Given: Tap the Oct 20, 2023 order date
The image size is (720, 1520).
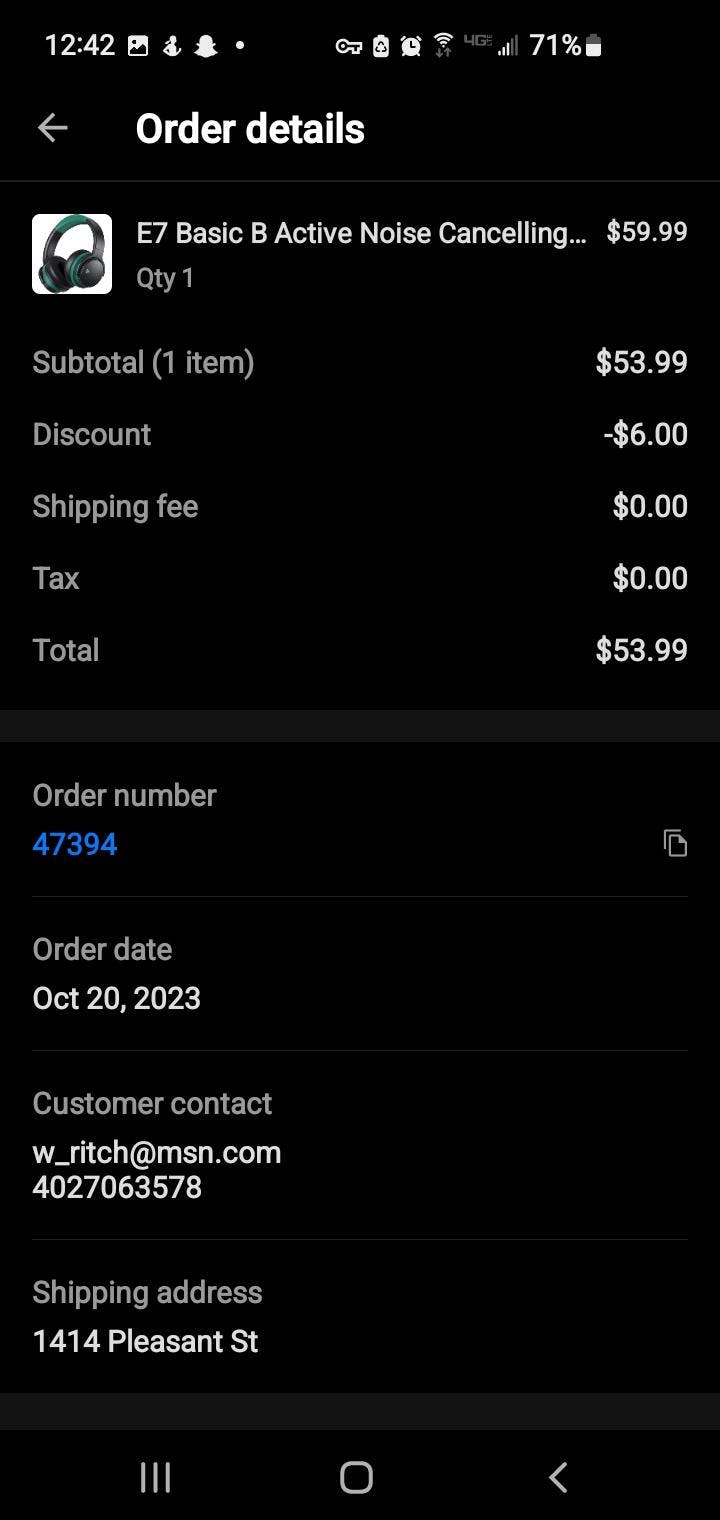Looking at the screenshot, I should [117, 998].
